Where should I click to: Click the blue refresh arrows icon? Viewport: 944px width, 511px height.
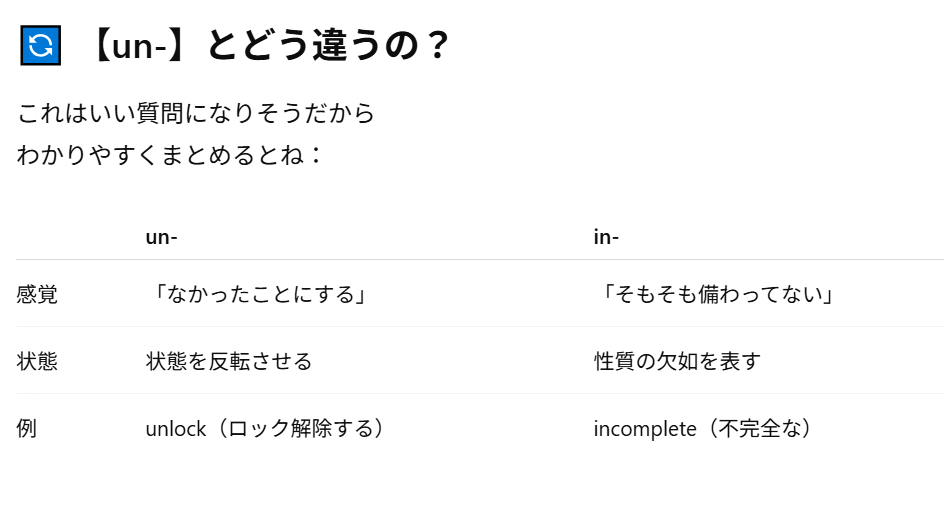click(40, 45)
